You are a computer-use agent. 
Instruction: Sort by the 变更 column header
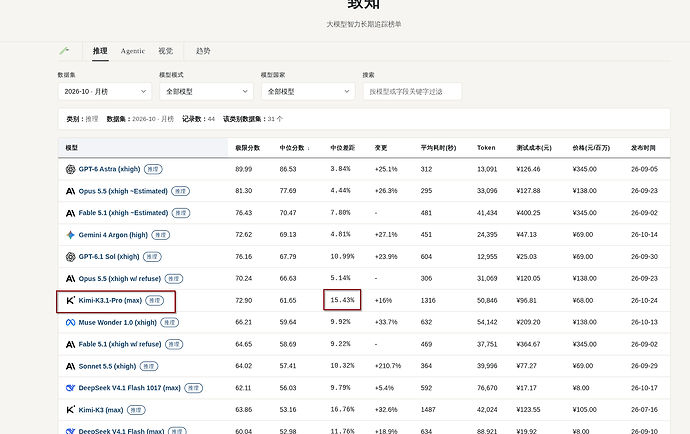381,148
